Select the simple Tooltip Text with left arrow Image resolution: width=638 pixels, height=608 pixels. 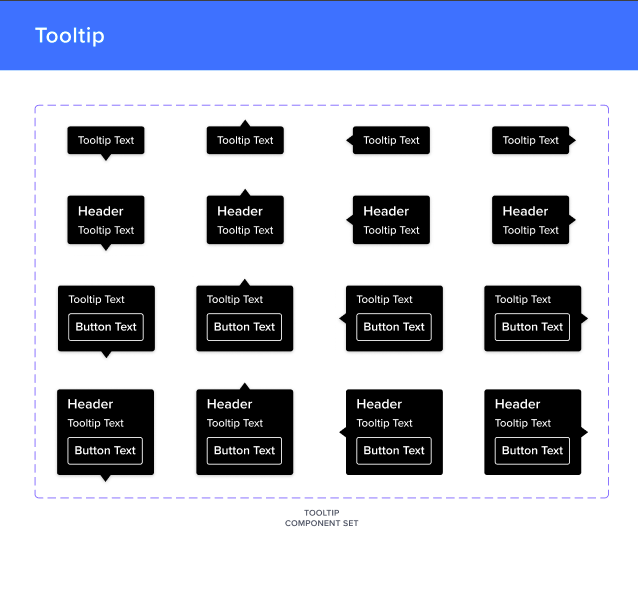[x=391, y=140]
